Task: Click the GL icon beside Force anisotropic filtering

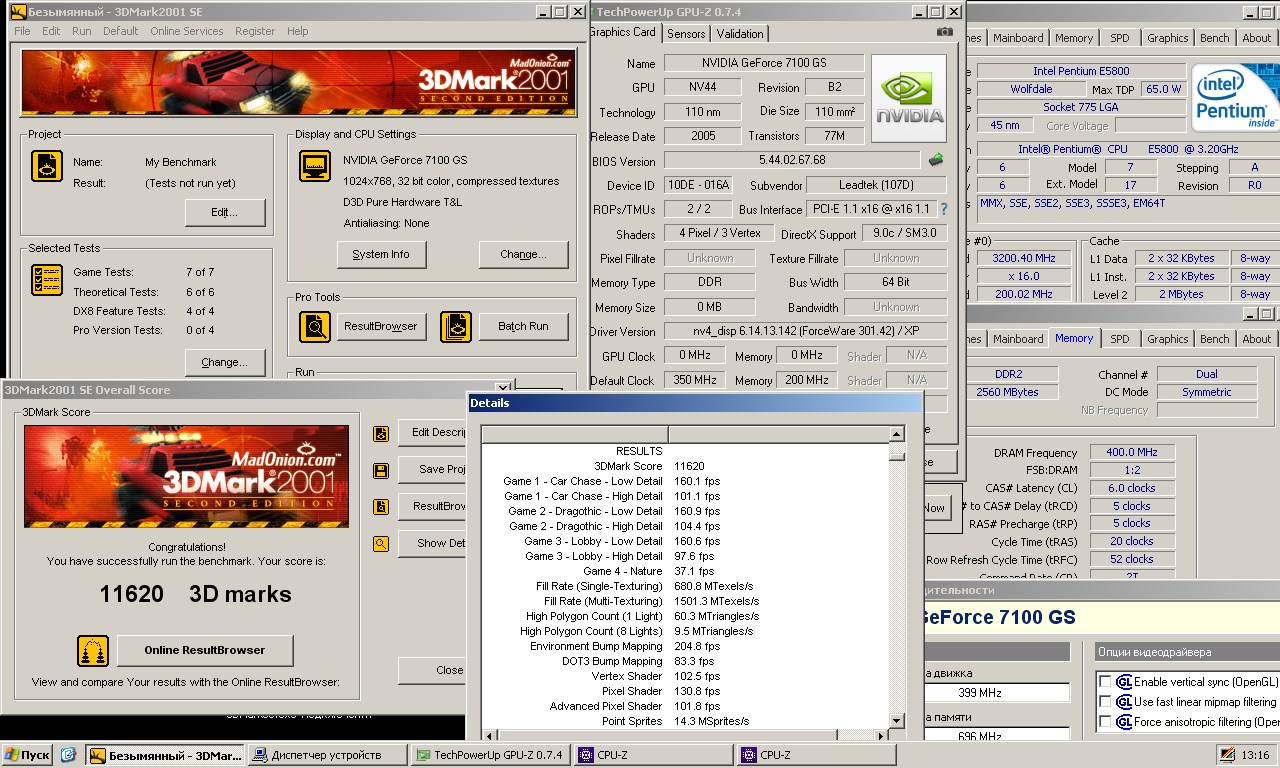Action: click(x=1124, y=722)
